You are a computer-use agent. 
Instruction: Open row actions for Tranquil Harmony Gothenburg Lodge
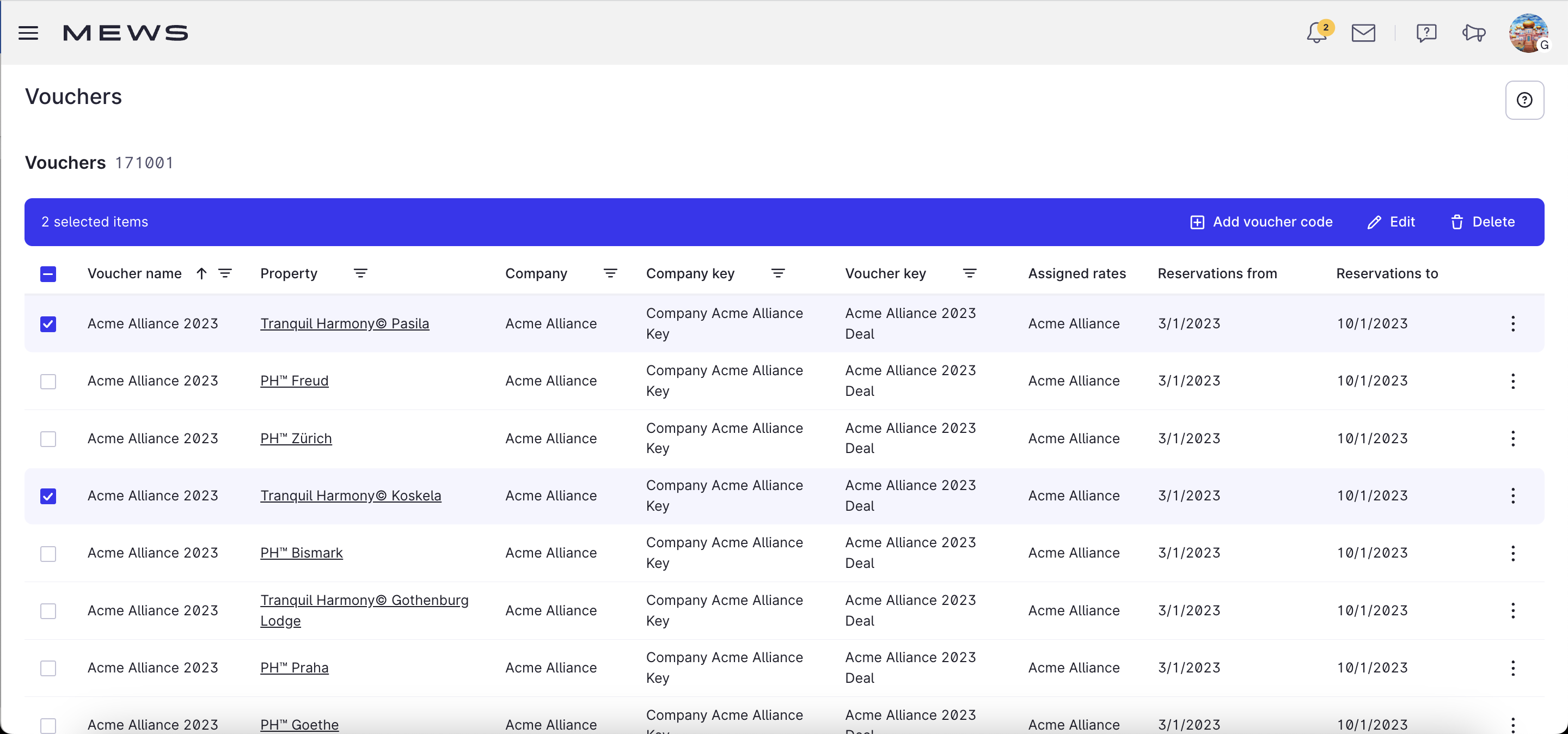(1512, 610)
